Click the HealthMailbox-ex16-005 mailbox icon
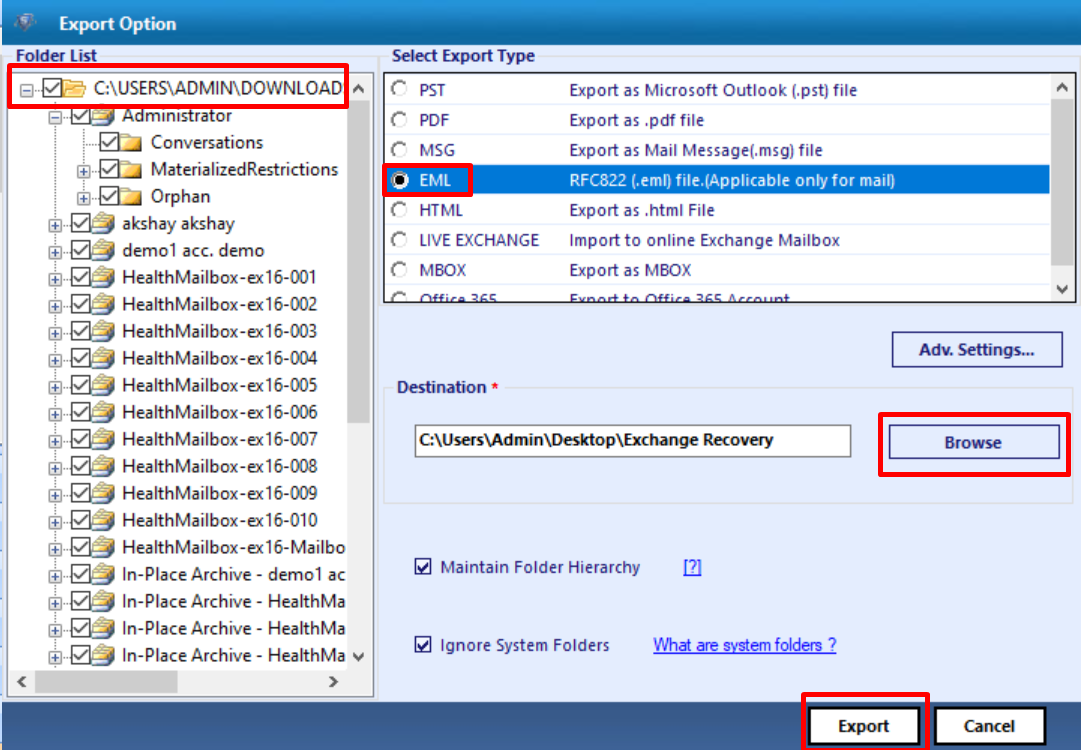 click(103, 385)
